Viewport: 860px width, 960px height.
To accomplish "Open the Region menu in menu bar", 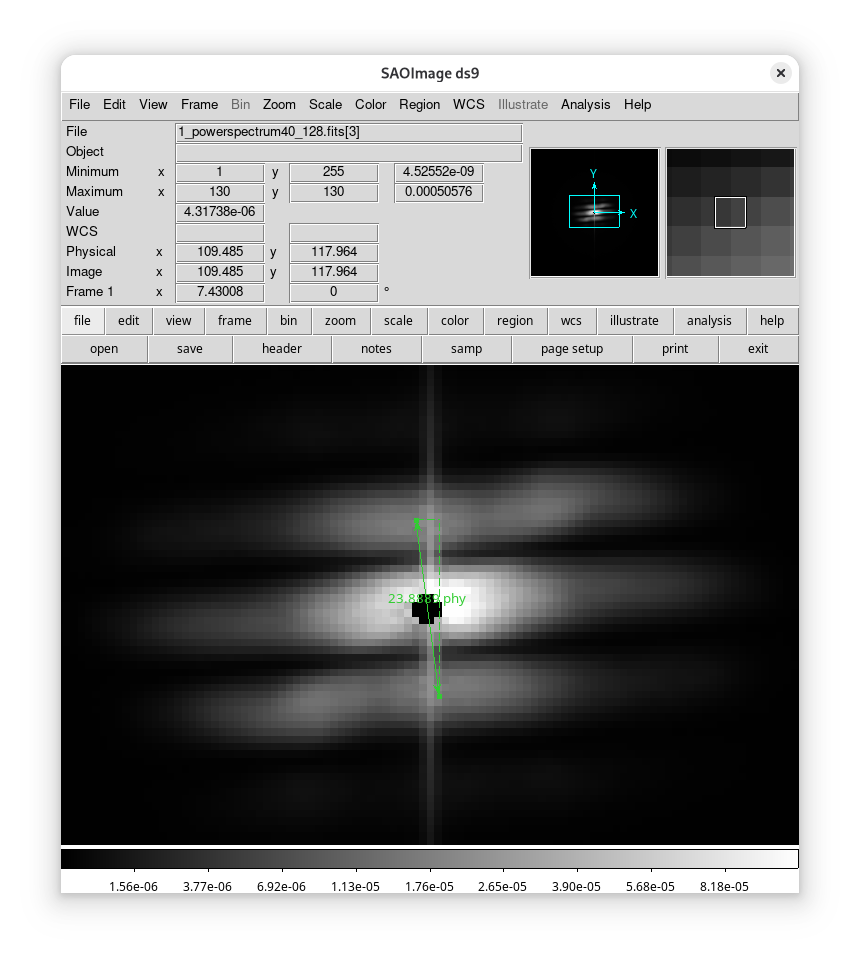I will 419,104.
